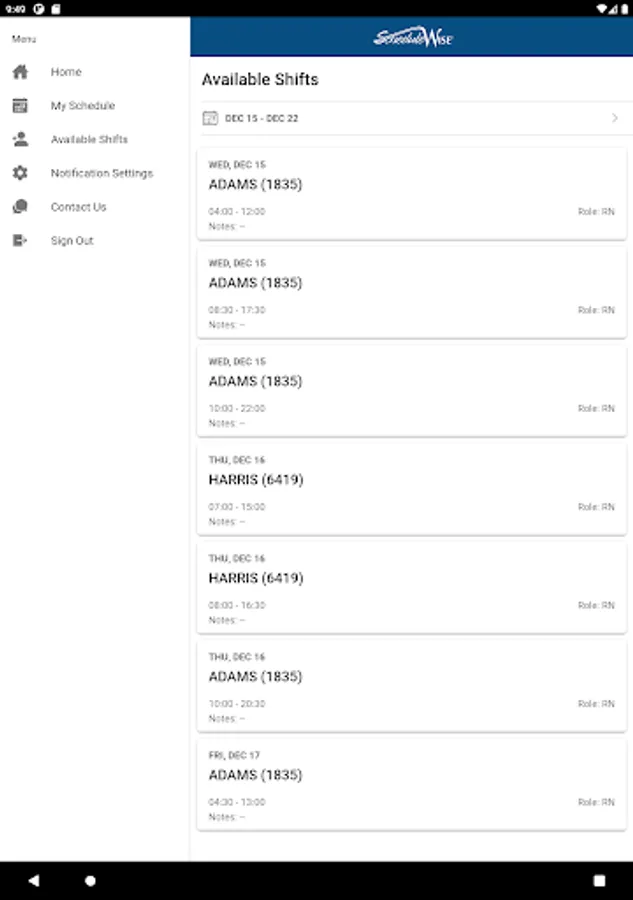Click the My Schedule calendar icon

tap(20, 106)
